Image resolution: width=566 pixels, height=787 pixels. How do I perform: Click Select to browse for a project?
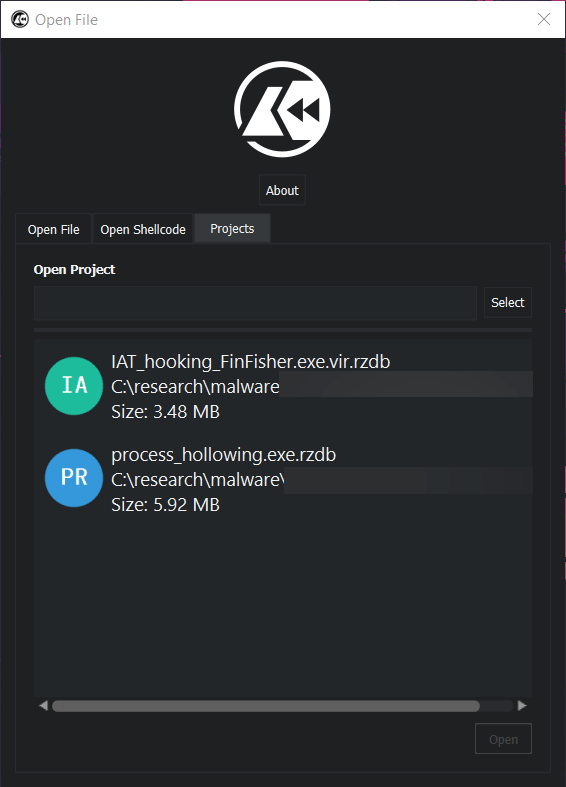click(x=508, y=303)
